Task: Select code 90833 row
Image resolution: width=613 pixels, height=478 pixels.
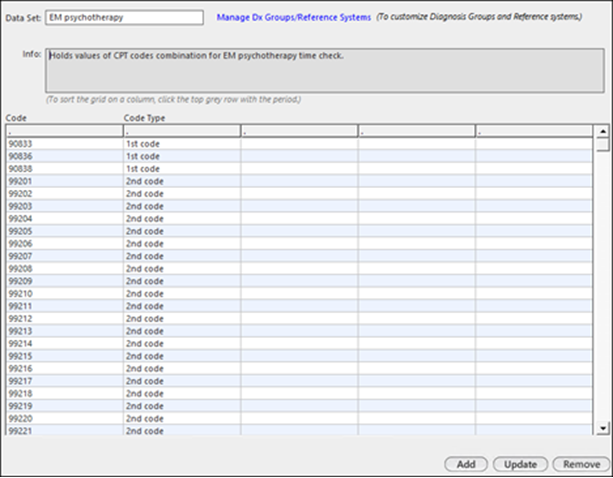Action: (299, 144)
